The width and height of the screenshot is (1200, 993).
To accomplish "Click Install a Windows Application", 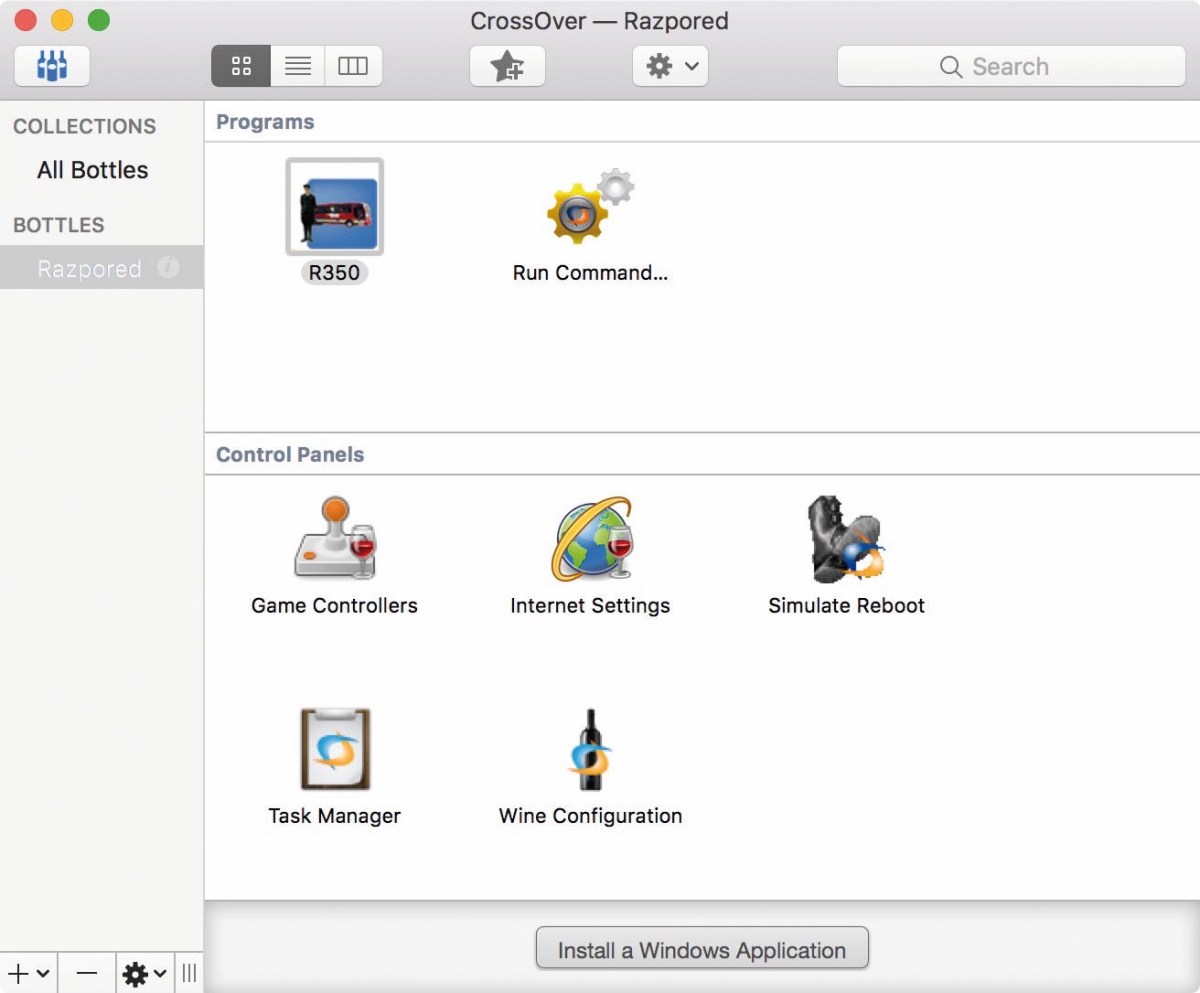I will (702, 949).
